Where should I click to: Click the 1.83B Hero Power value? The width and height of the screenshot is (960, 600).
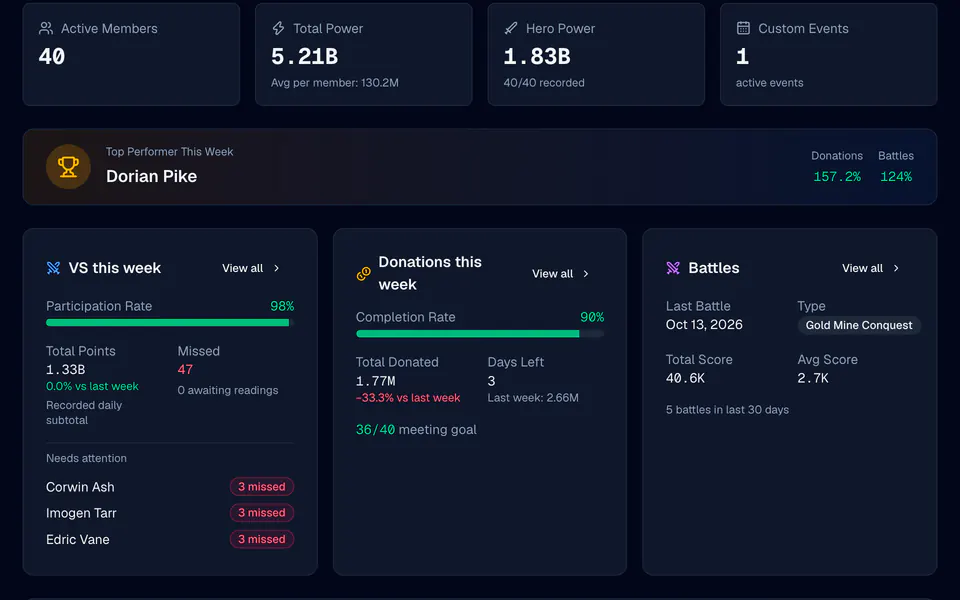(537, 56)
